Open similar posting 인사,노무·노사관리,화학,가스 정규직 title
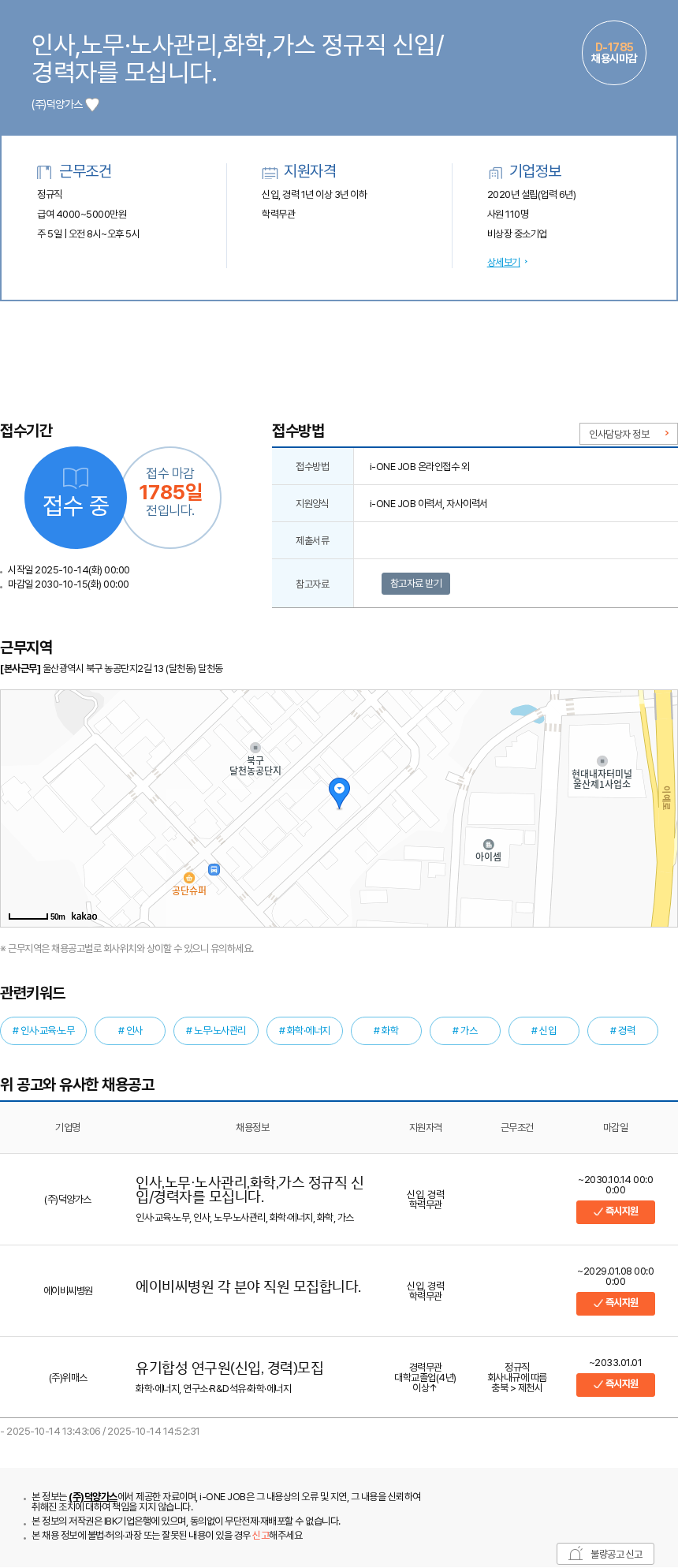Image resolution: width=678 pixels, height=1568 pixels. pos(250,1189)
